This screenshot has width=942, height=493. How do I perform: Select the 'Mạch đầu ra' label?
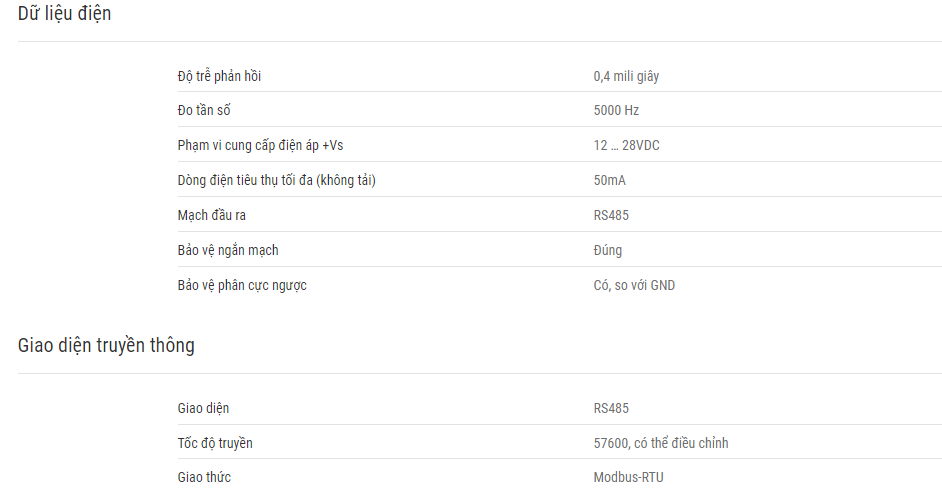pyautogui.click(x=211, y=216)
